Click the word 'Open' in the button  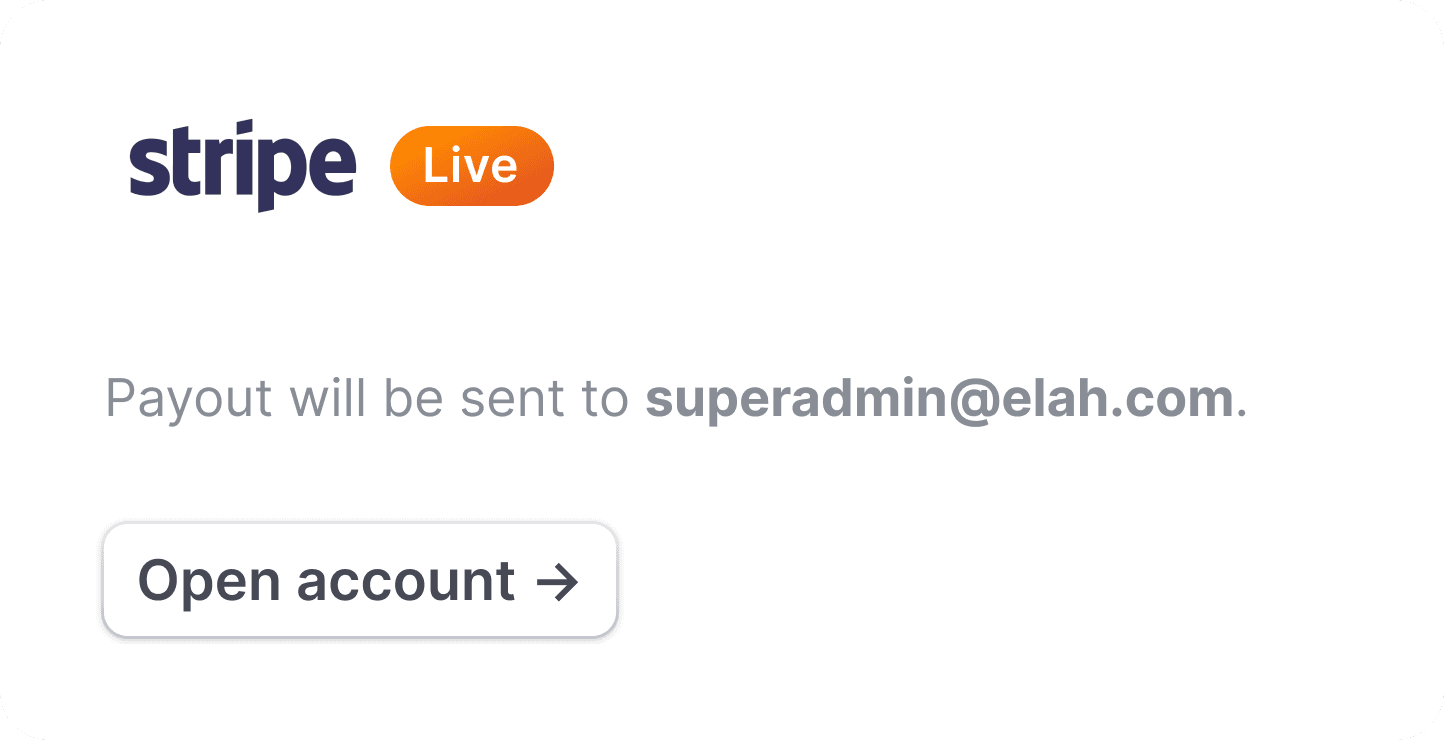pos(210,582)
